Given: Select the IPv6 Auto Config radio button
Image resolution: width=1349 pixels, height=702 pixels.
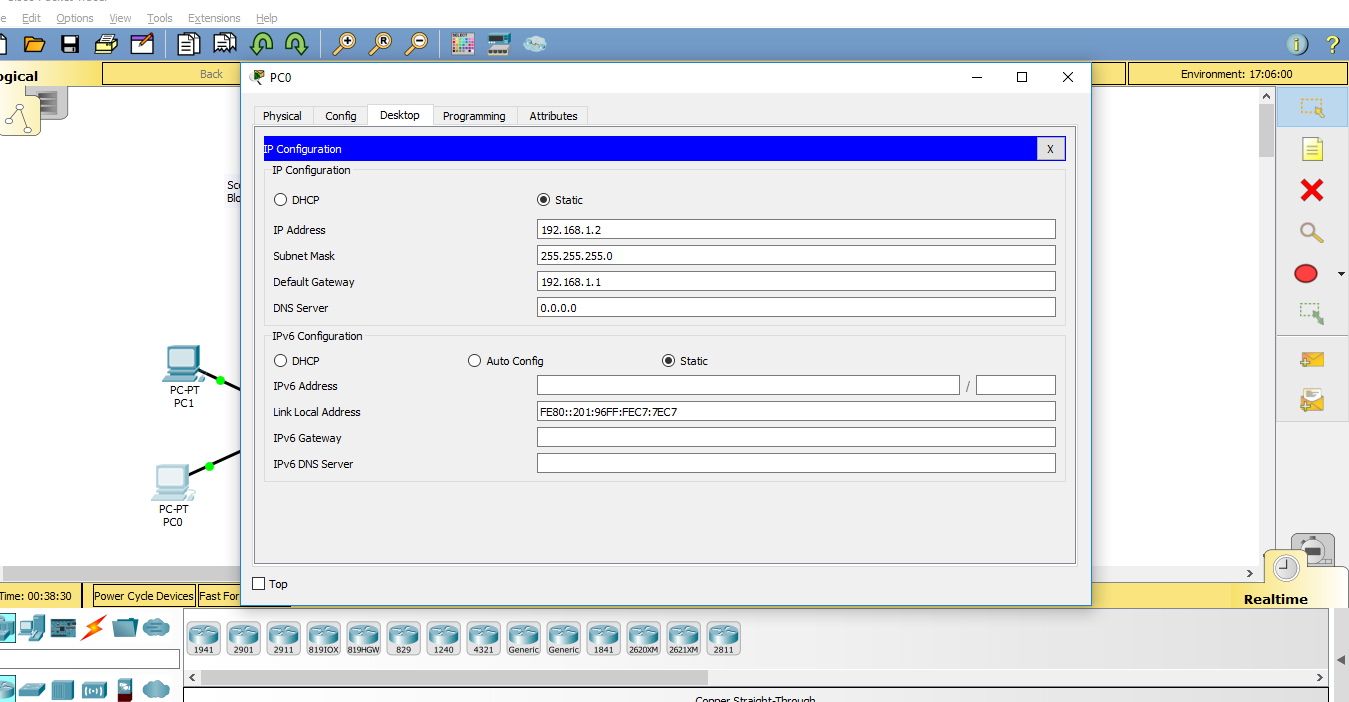Looking at the screenshot, I should [475, 361].
